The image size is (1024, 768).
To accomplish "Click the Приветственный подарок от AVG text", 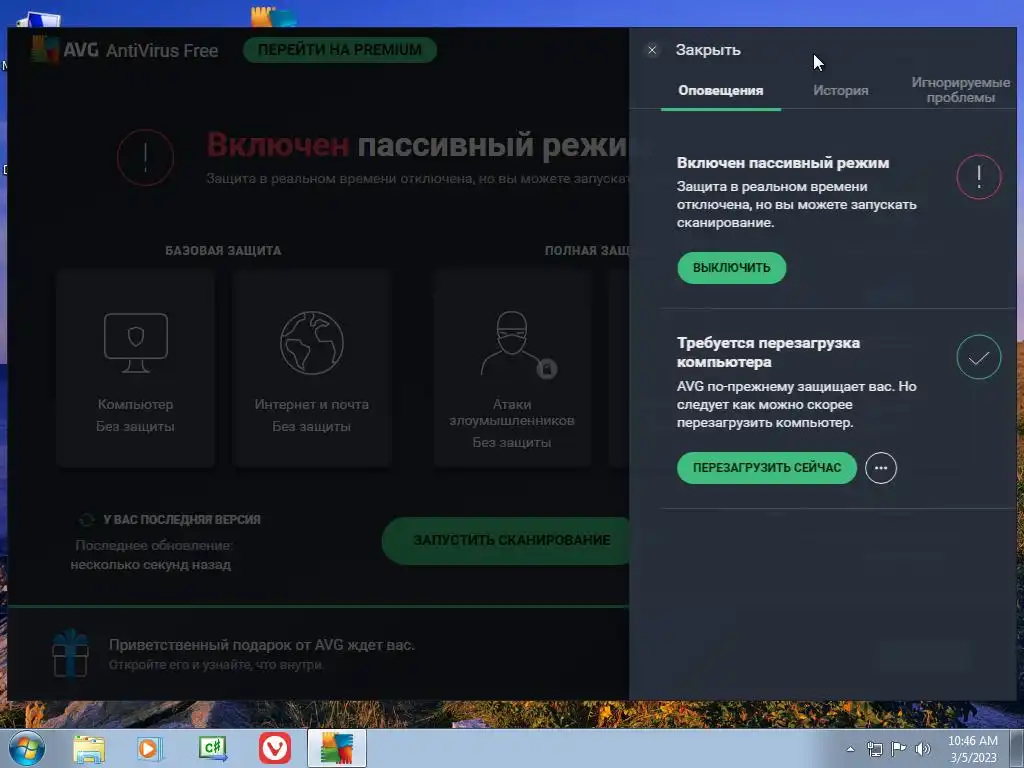I will pyautogui.click(x=261, y=645).
